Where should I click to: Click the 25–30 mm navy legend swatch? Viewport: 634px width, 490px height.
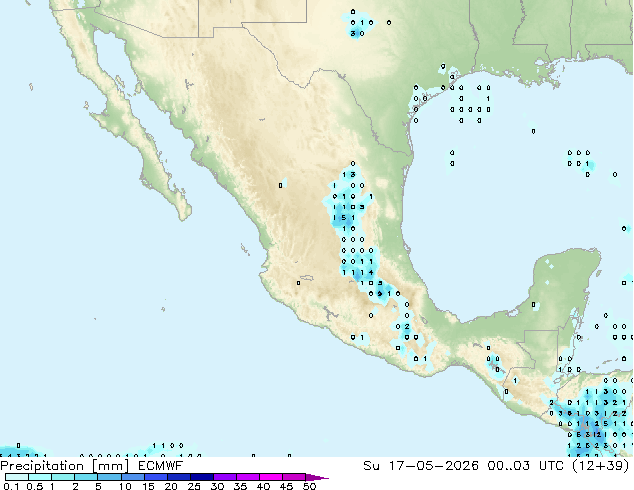(202, 477)
